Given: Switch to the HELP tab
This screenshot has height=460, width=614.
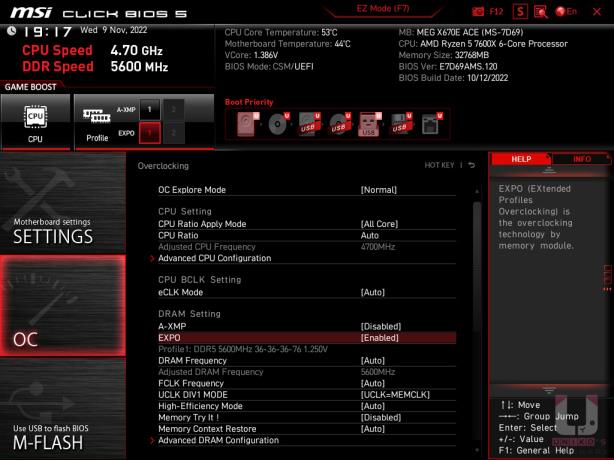Looking at the screenshot, I should [x=521, y=159].
